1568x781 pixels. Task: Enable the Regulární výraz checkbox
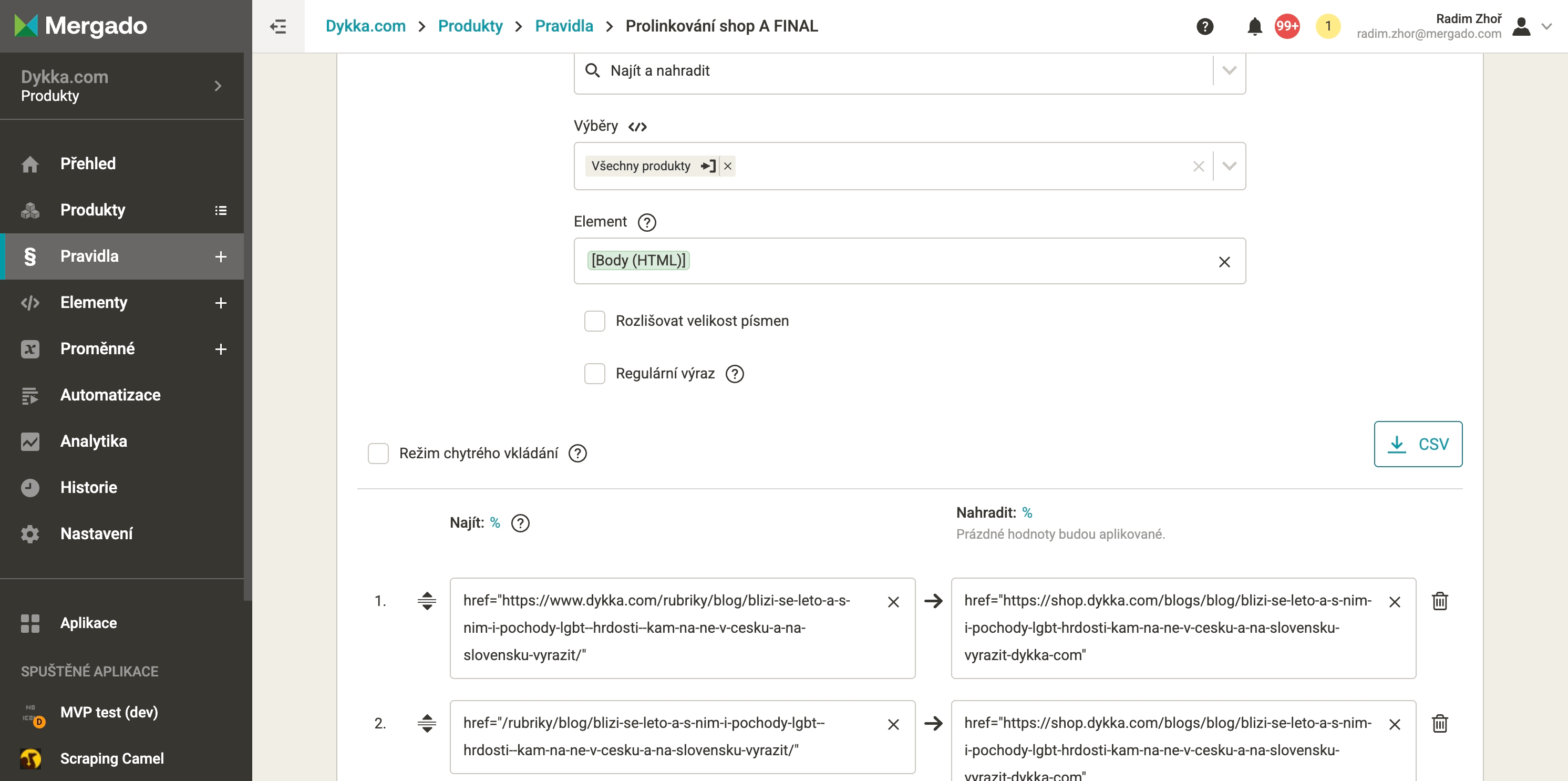click(594, 373)
